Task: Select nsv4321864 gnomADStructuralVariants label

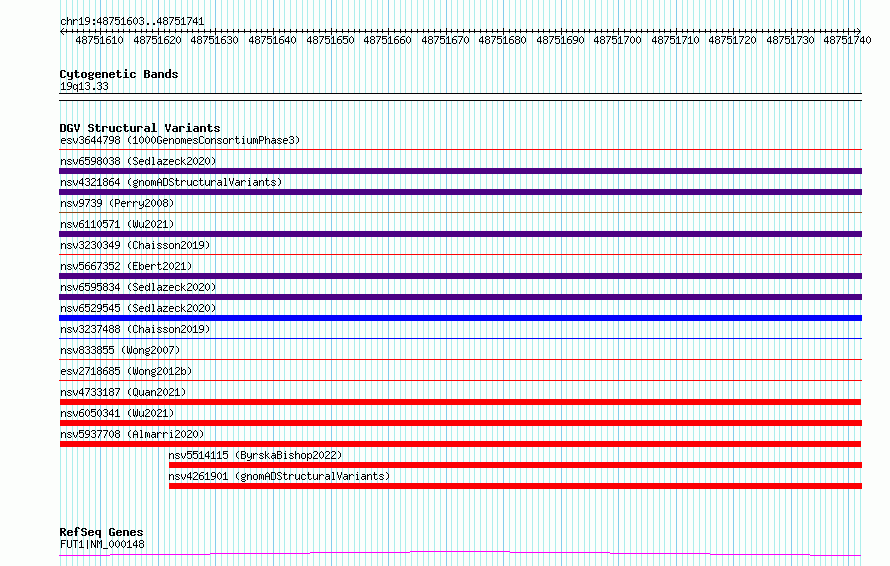Action: click(x=171, y=182)
